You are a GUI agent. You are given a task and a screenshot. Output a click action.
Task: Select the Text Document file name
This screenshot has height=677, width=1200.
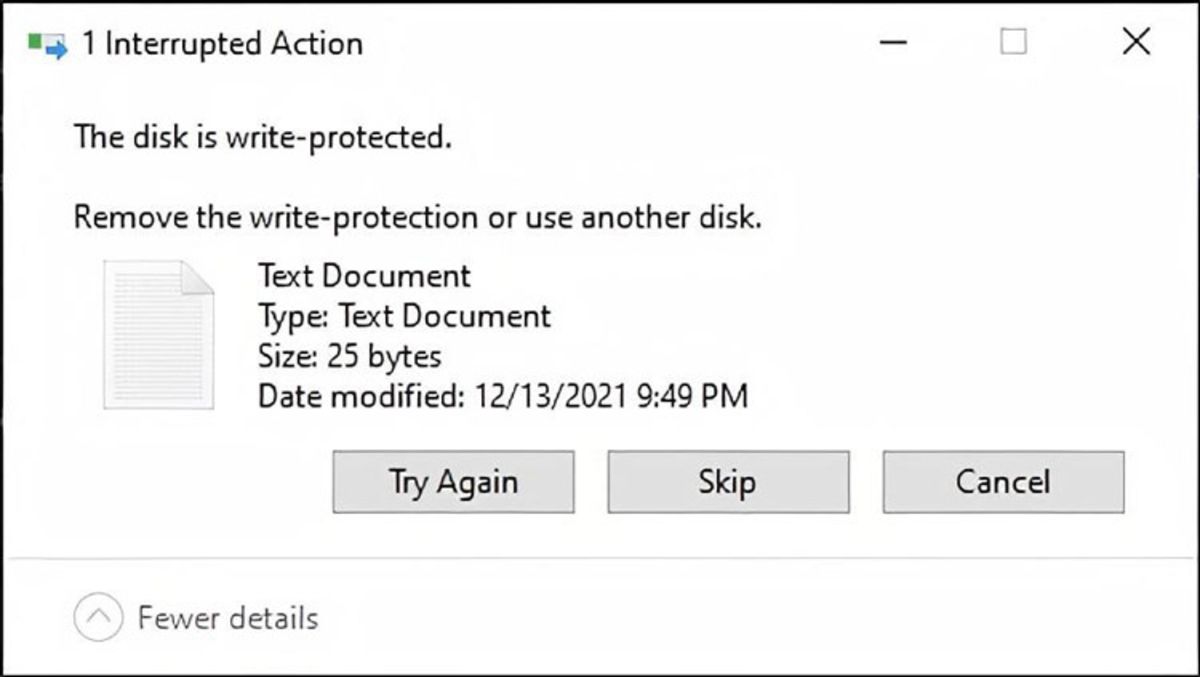coord(363,275)
